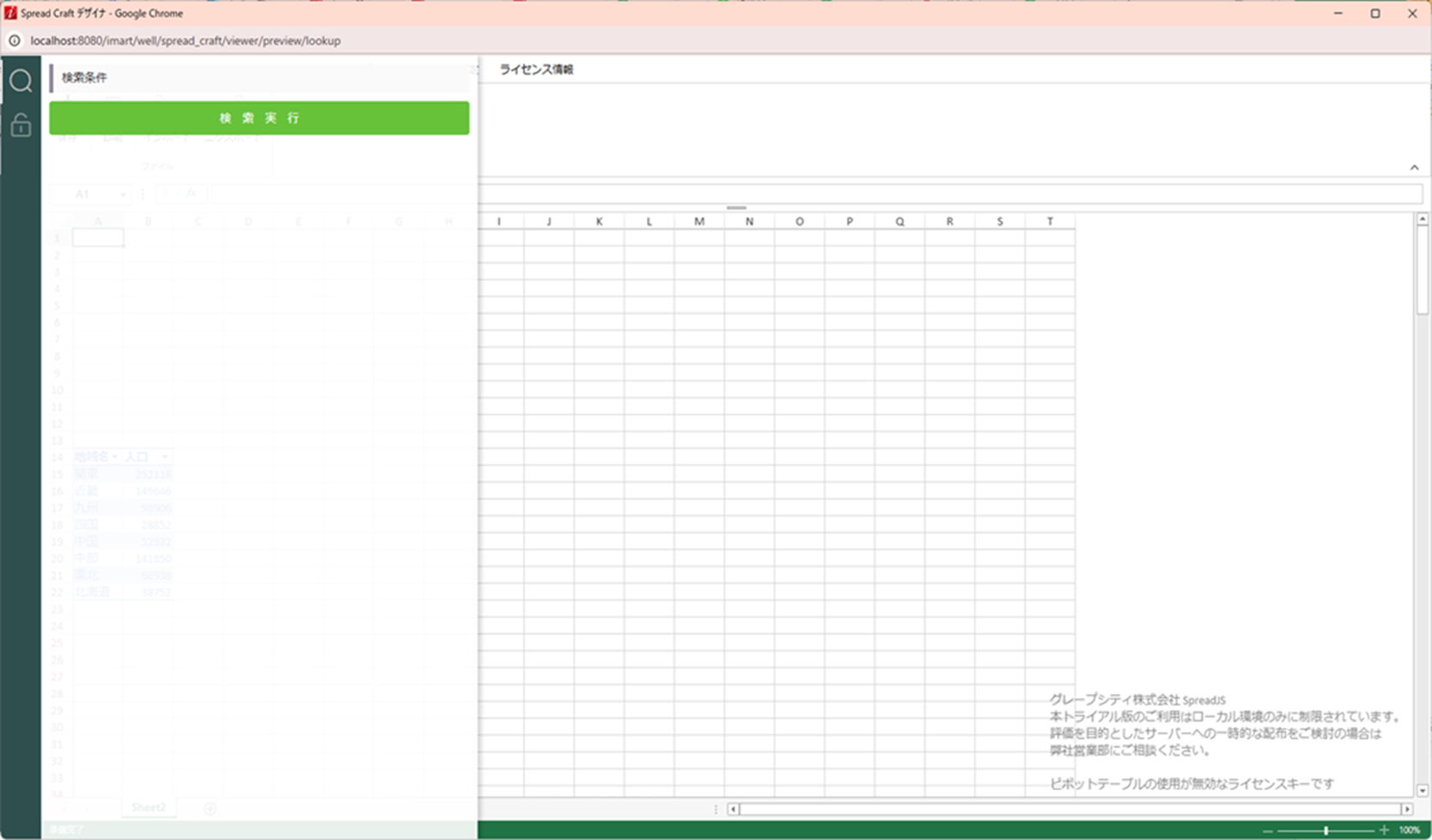Viewport: 1432px width, 840px height.
Task: Click the search magnifier icon in sidebar
Action: tap(21, 81)
